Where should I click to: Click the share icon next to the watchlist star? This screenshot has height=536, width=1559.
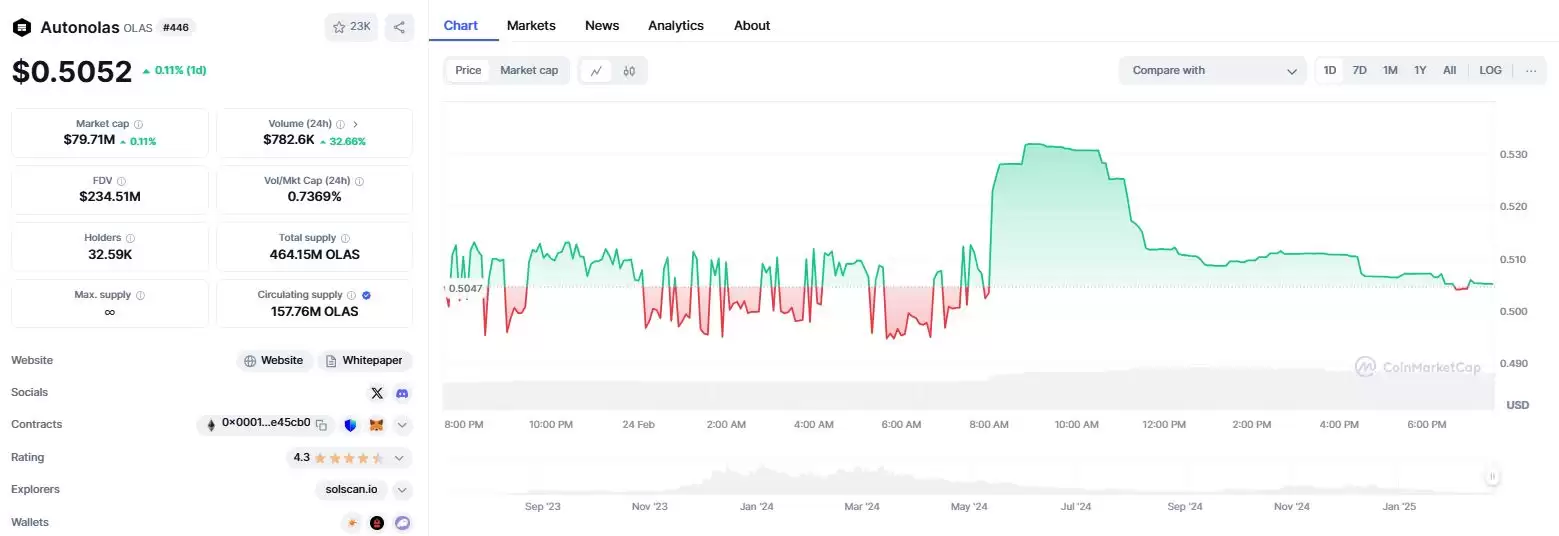[x=399, y=27]
